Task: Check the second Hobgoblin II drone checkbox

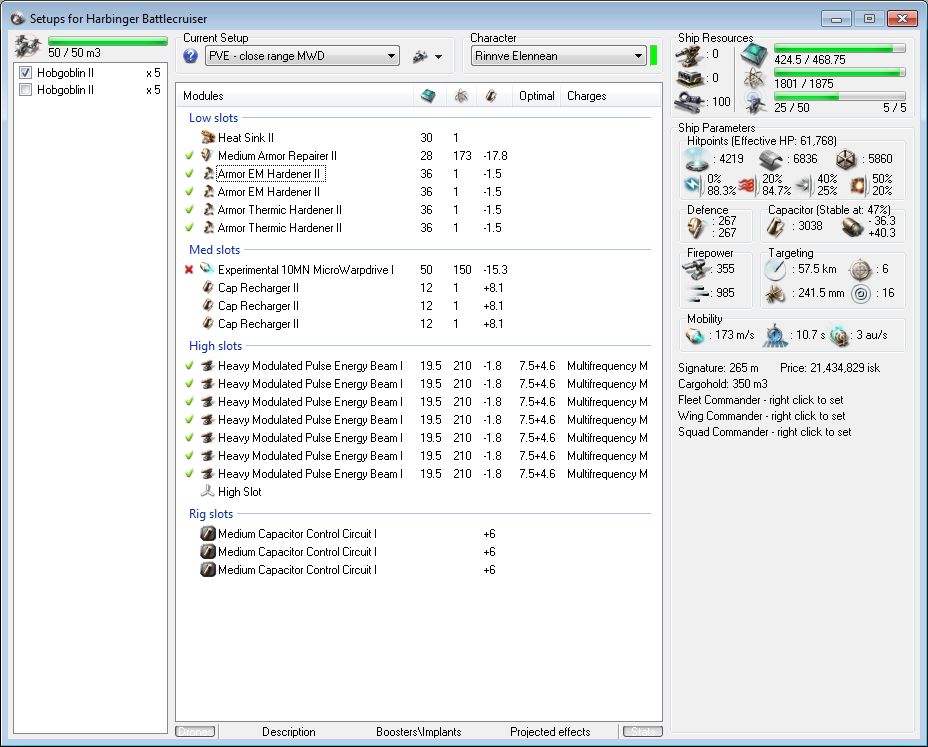Action: click(x=25, y=90)
